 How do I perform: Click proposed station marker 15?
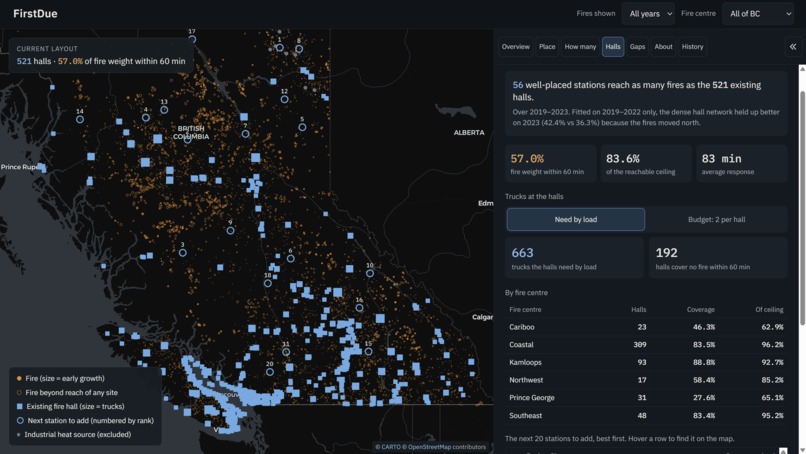[x=368, y=351]
